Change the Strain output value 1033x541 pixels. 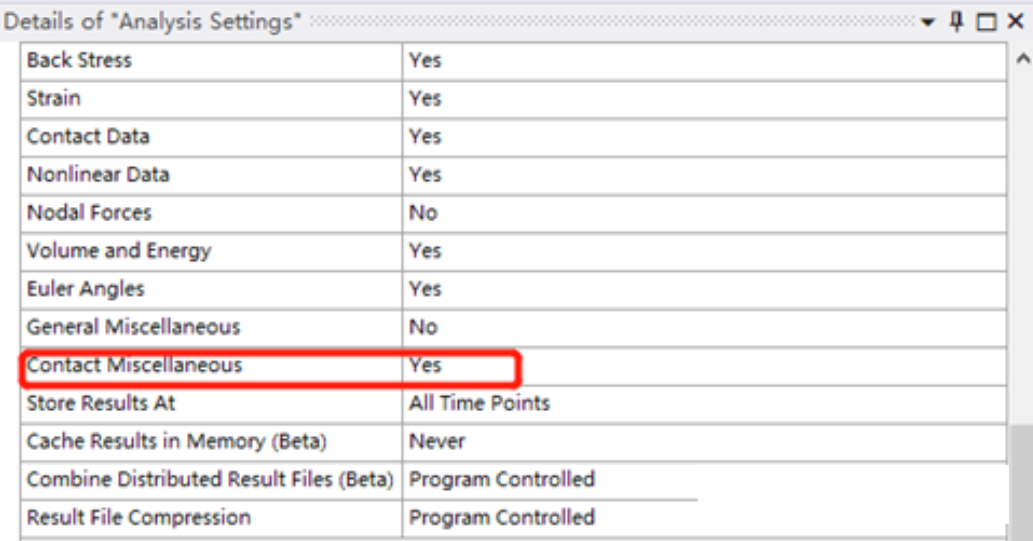(704, 100)
